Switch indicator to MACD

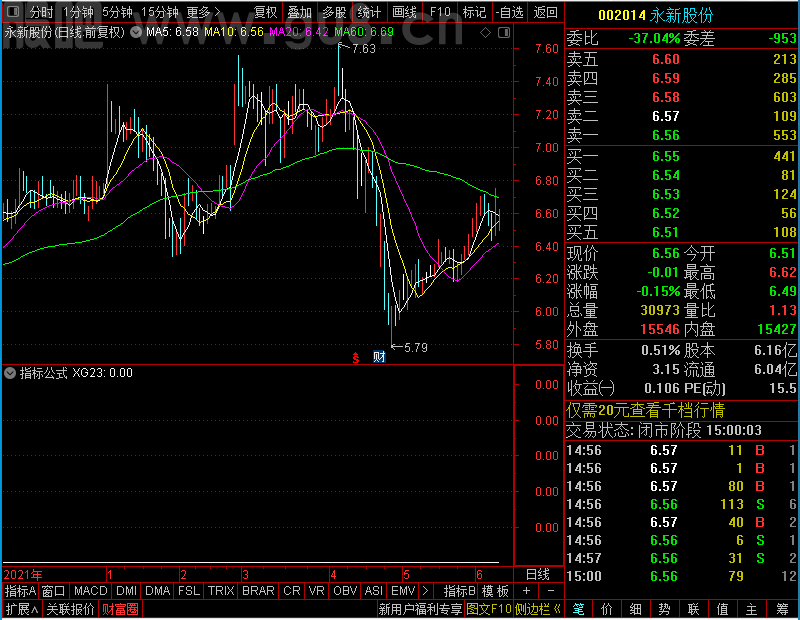click(90, 591)
